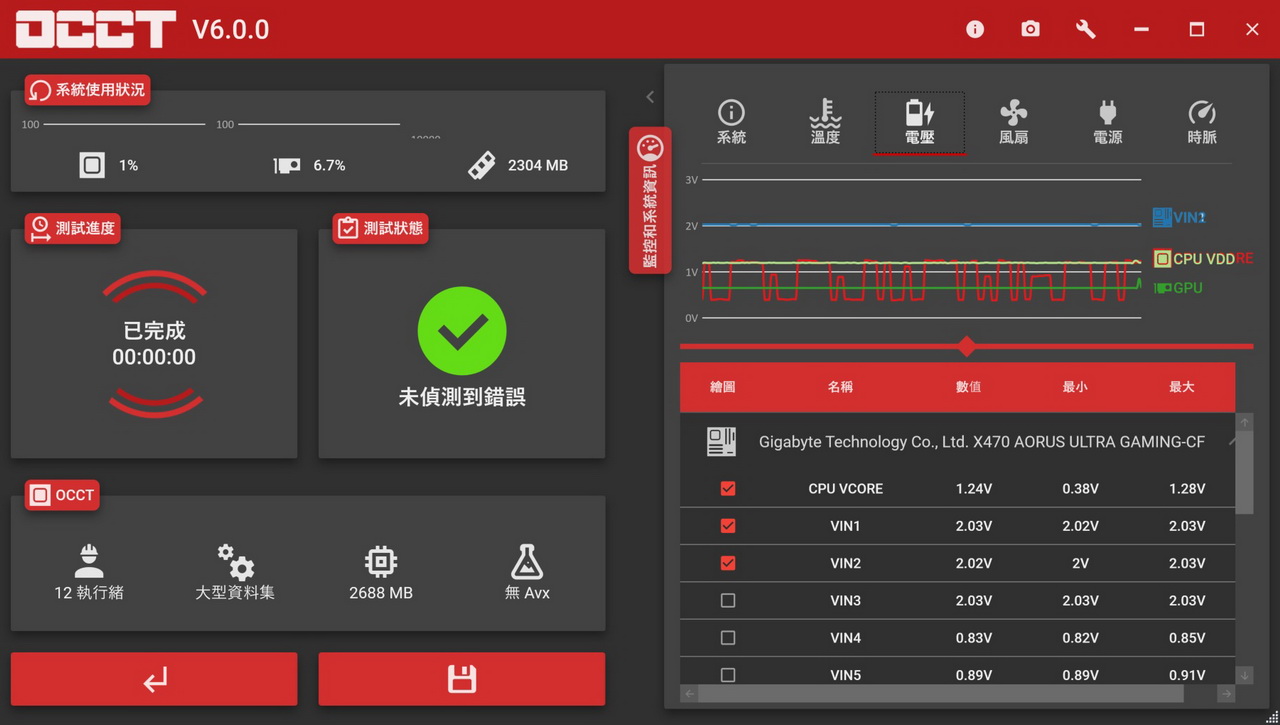Click the table's vertical scrollbar thumb
This screenshot has width=1280, height=725.
1244,473
